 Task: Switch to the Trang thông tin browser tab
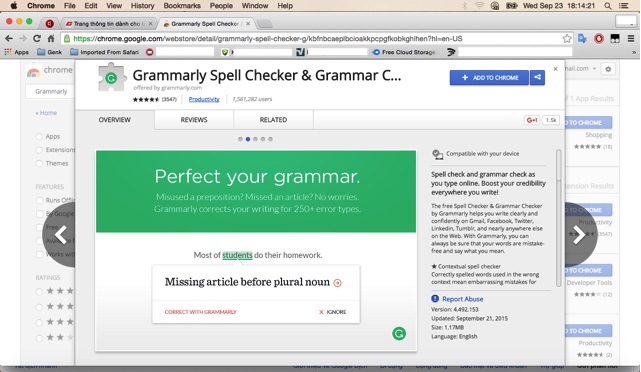point(109,24)
